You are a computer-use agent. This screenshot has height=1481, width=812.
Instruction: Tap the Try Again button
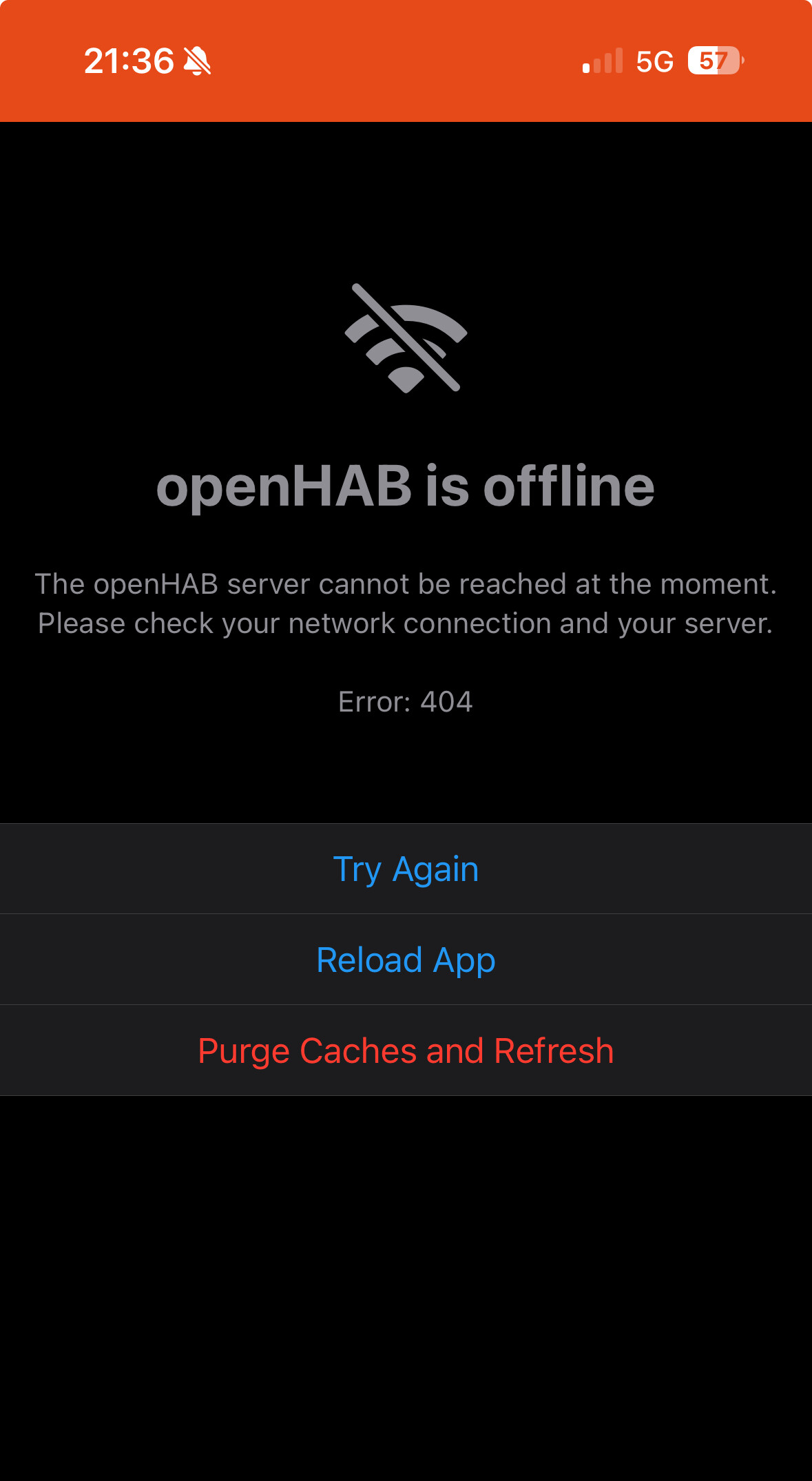[406, 869]
